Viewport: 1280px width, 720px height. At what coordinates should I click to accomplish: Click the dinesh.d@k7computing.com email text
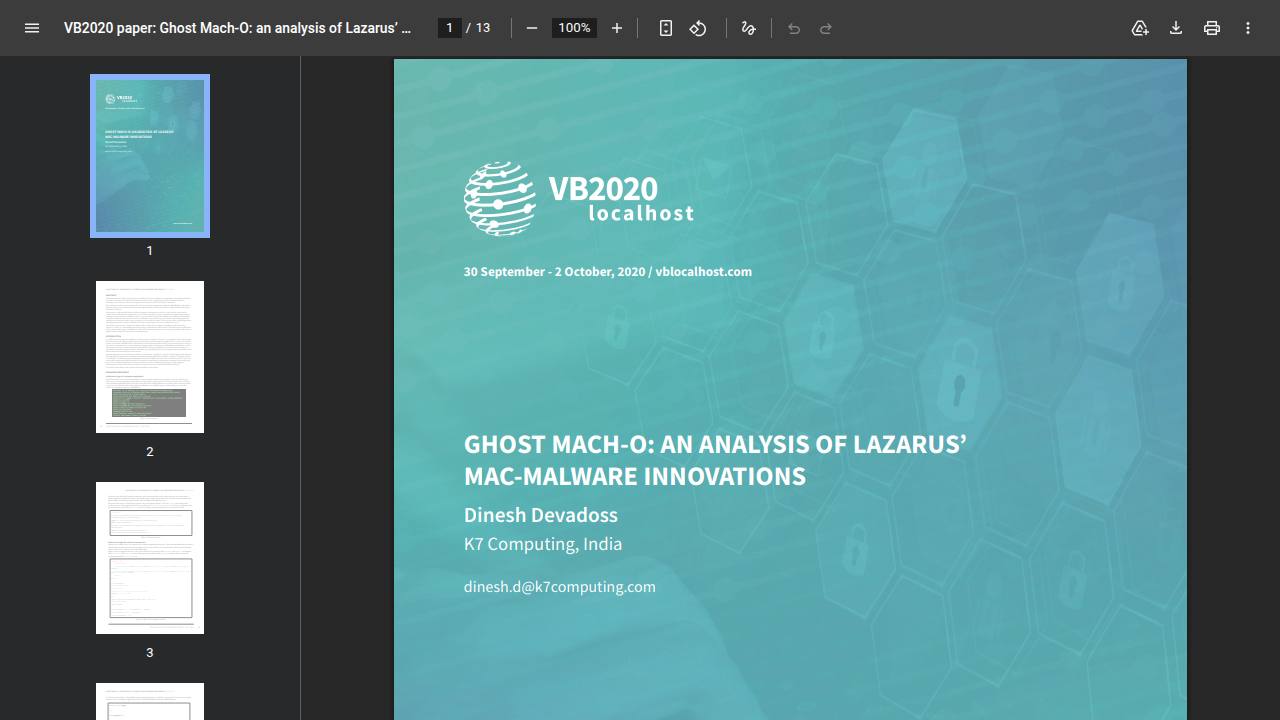tap(560, 587)
